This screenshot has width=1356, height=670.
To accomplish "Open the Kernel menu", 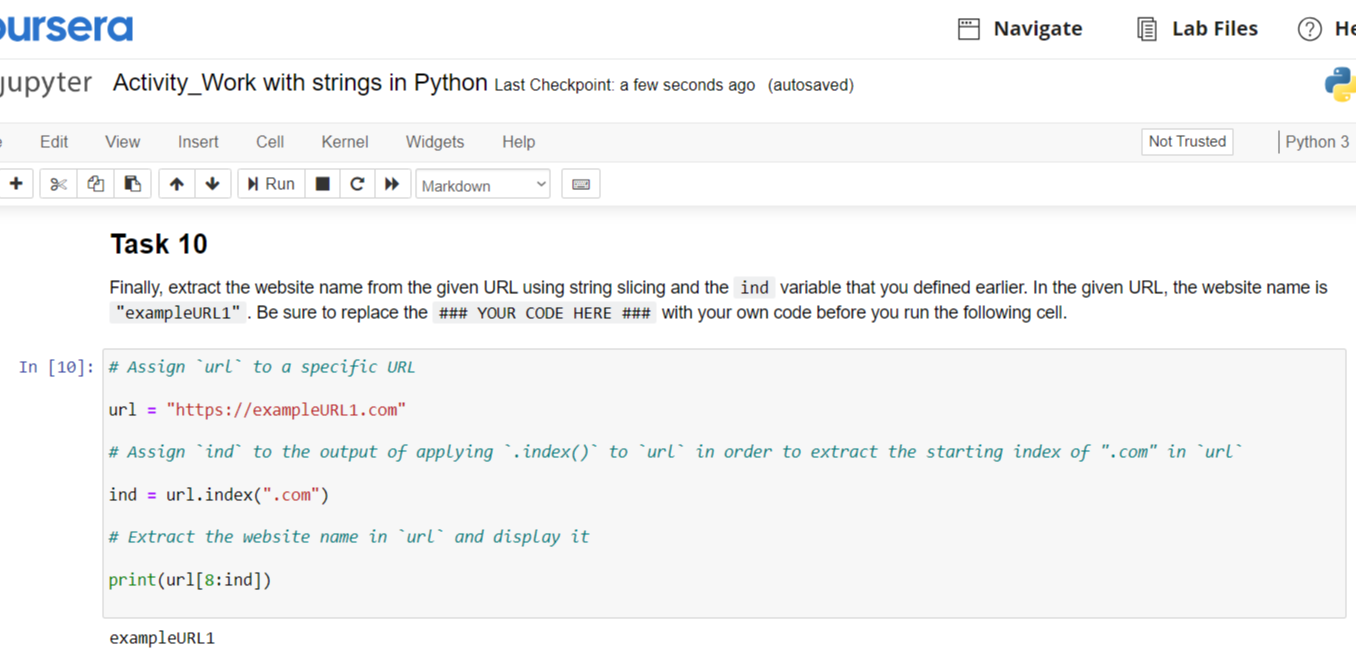I will (345, 142).
